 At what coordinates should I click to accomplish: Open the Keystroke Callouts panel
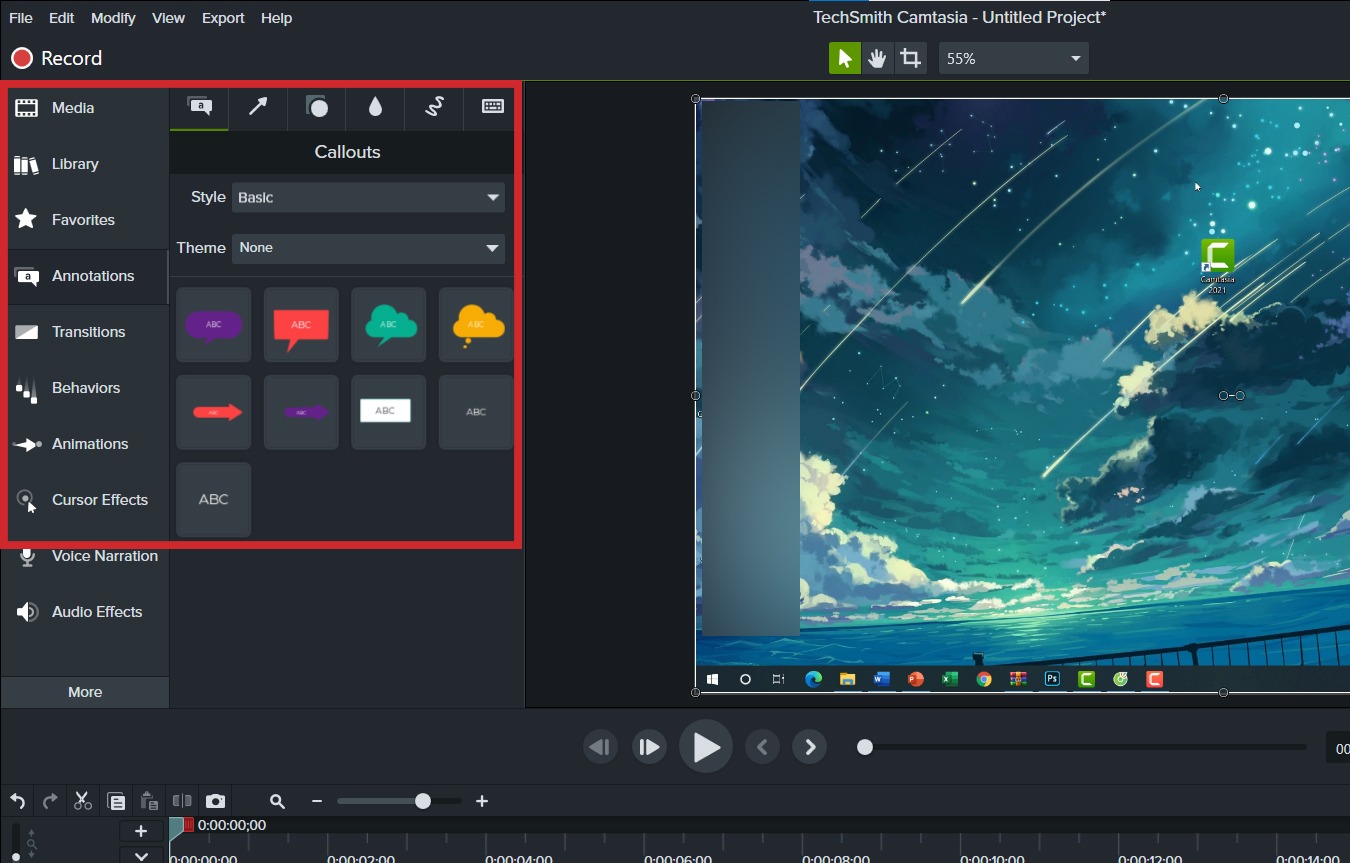(x=490, y=107)
